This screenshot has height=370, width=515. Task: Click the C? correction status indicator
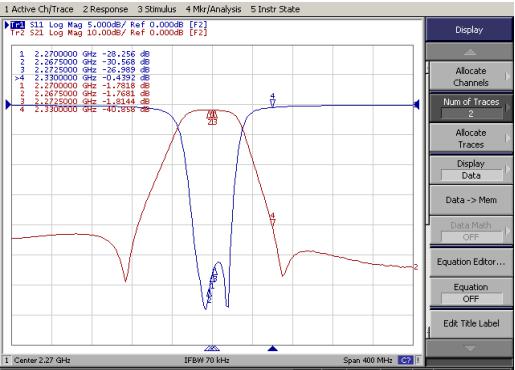(406, 360)
